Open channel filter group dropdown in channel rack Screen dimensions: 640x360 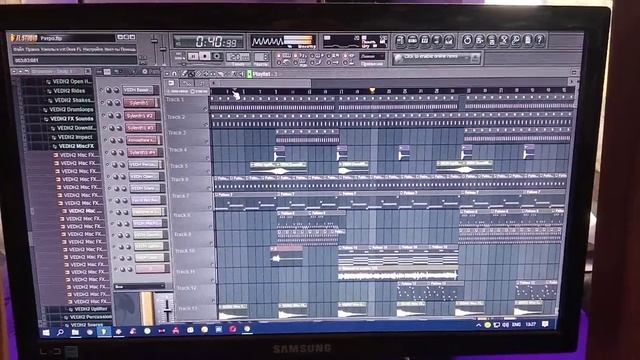tap(139, 287)
